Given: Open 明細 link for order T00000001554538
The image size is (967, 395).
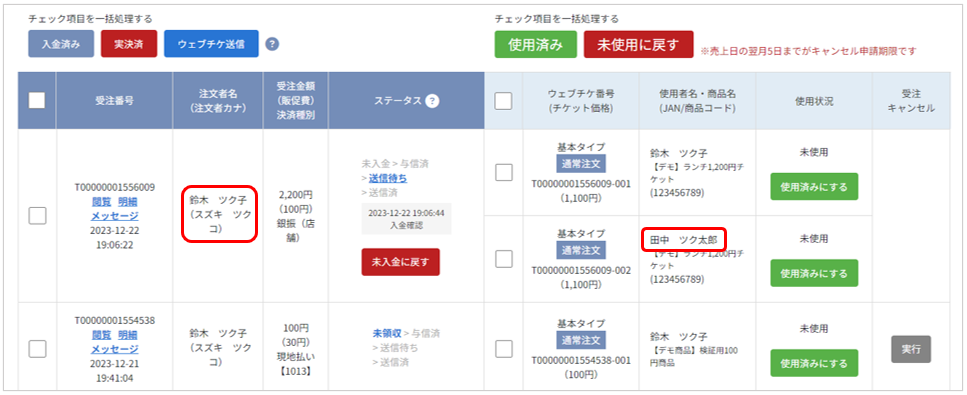Looking at the screenshot, I should [x=128, y=335].
